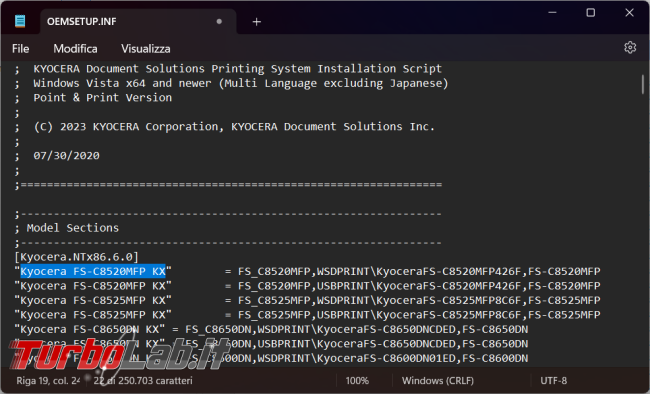Viewport: 650px width, 394px height.
Task: Click the Point & Print Version line
Action: pos(93,97)
